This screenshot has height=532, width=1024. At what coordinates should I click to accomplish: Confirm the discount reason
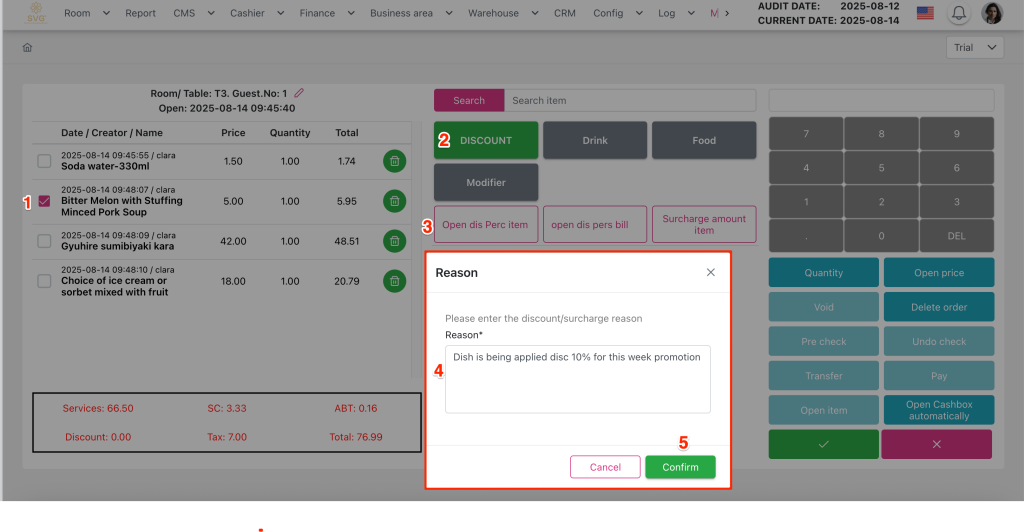click(680, 467)
